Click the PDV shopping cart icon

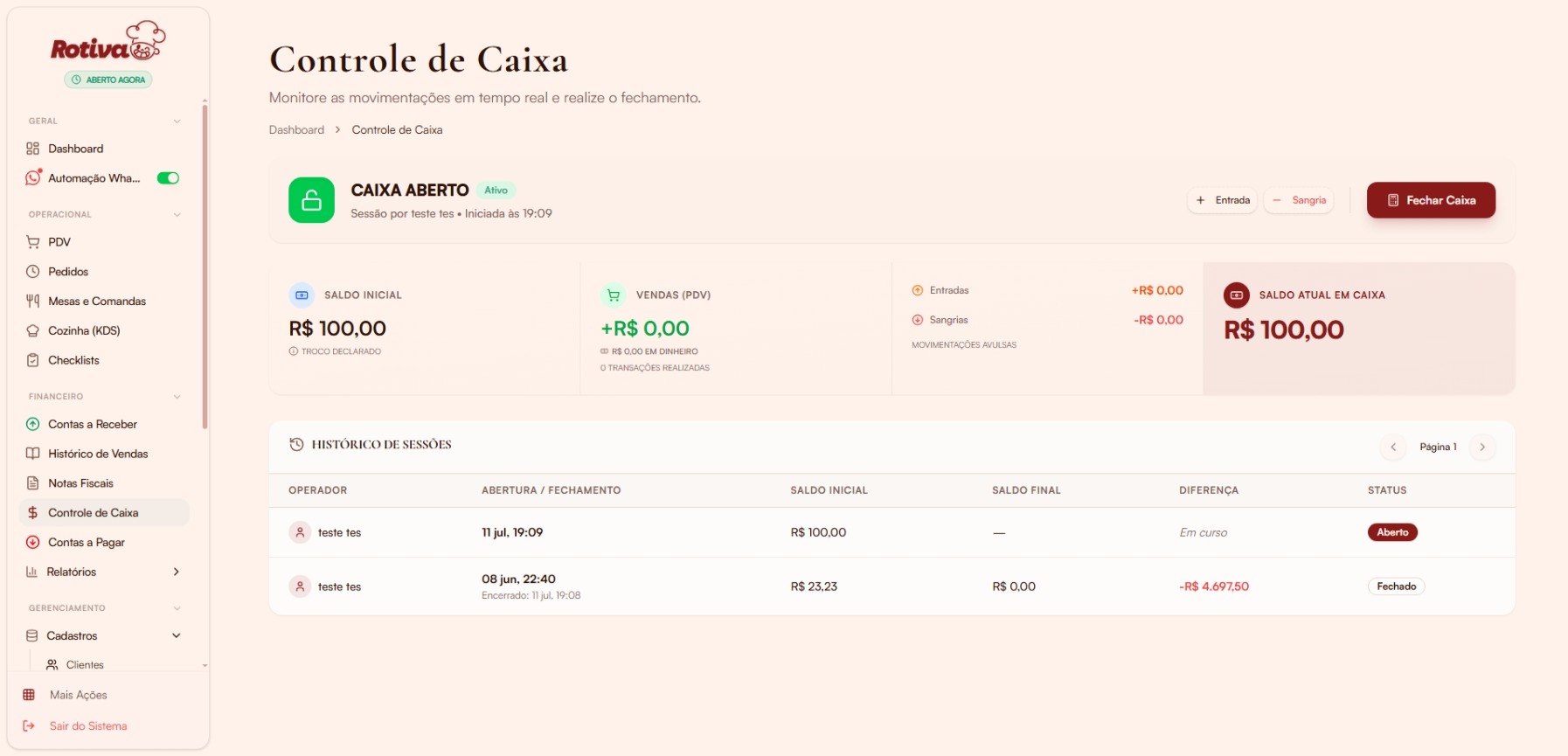pyautogui.click(x=33, y=242)
